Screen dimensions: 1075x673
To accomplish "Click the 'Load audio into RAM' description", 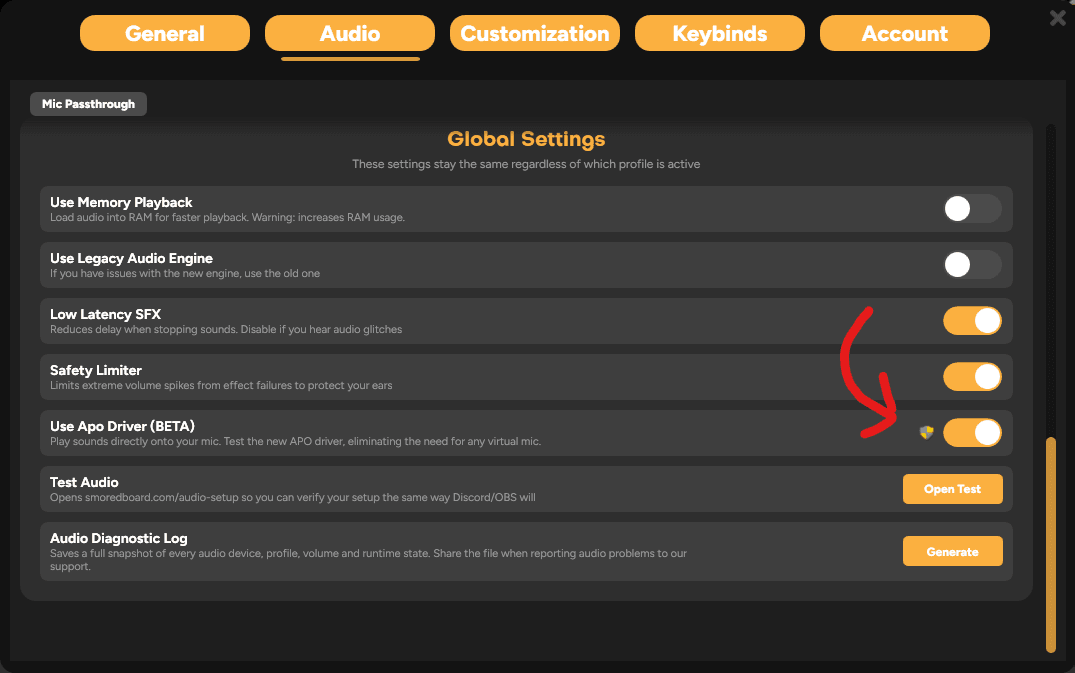I will [228, 218].
